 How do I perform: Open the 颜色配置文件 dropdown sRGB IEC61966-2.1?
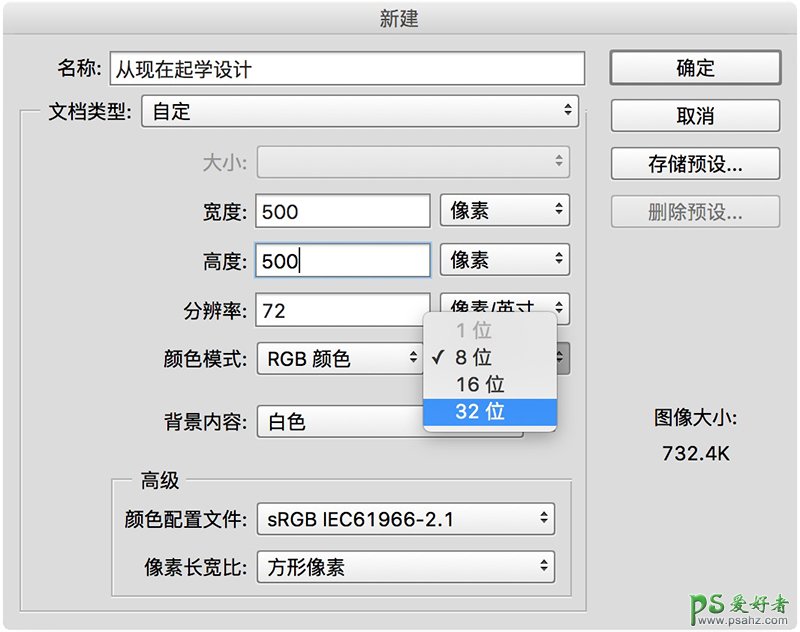(x=406, y=519)
